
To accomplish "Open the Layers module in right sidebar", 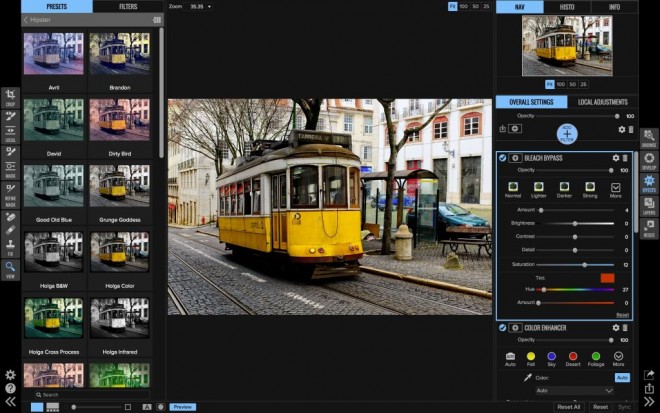I will (649, 205).
